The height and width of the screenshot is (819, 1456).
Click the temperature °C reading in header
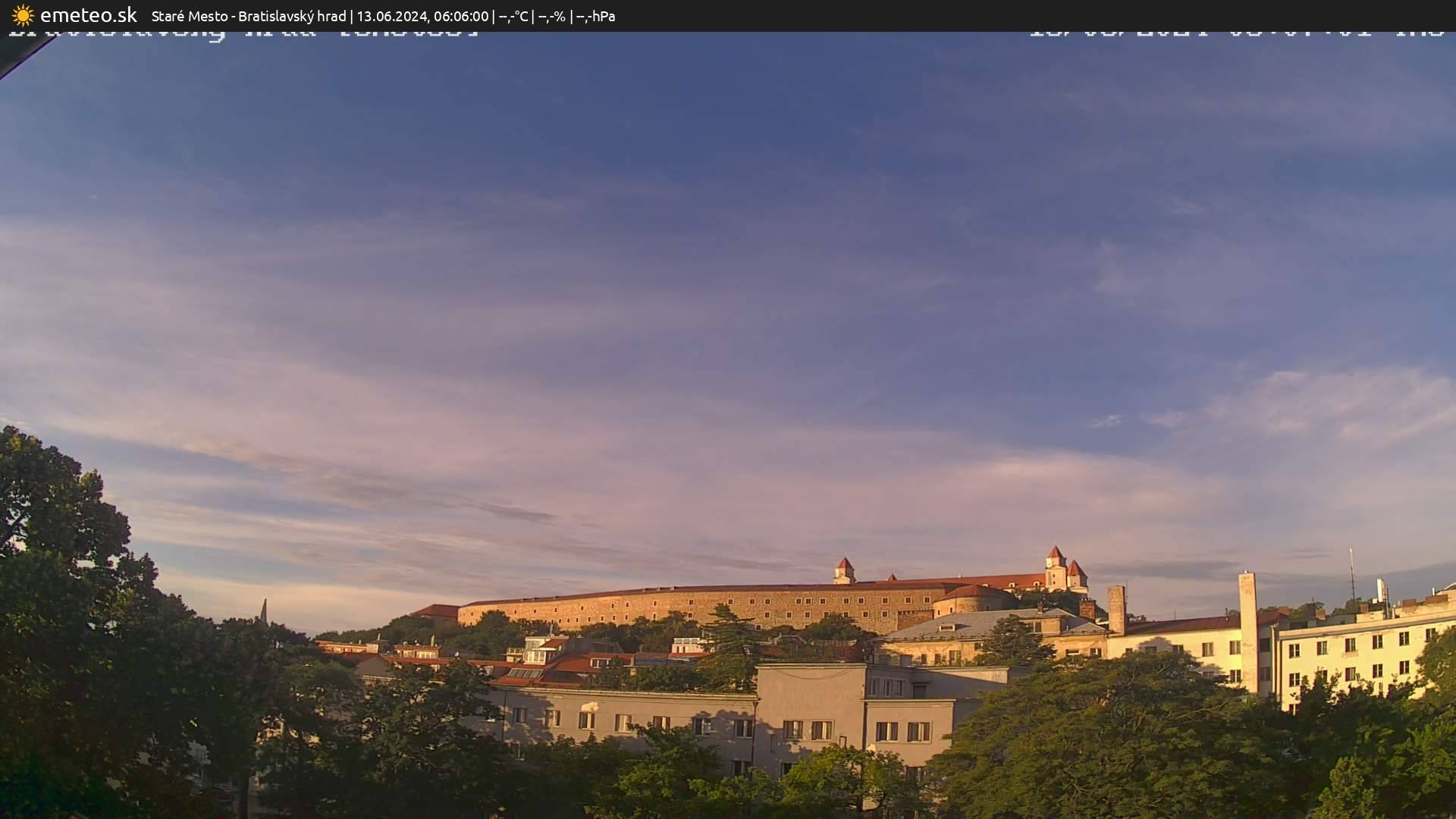point(513,16)
